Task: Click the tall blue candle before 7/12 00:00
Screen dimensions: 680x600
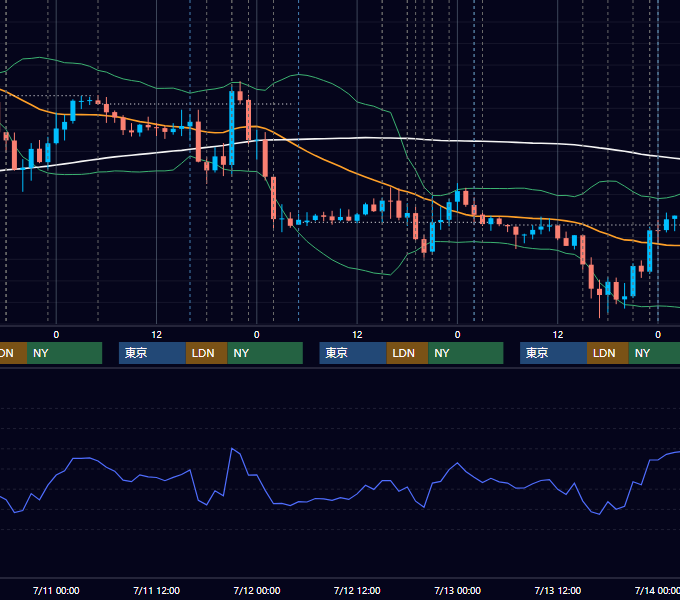Action: tap(232, 128)
